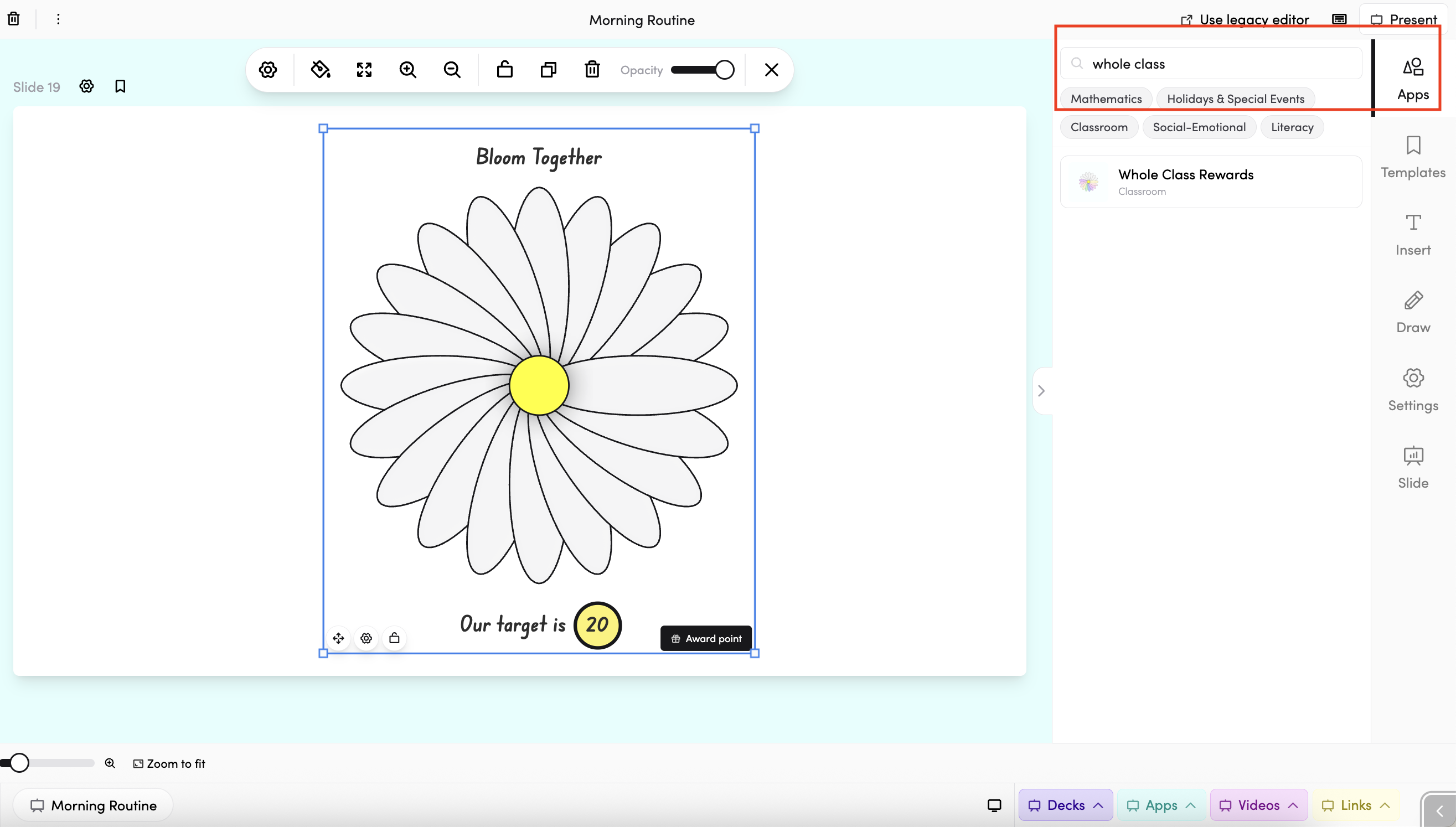The width and height of the screenshot is (1456, 827).
Task: Expand the Decks menu in bottom bar
Action: click(1065, 805)
